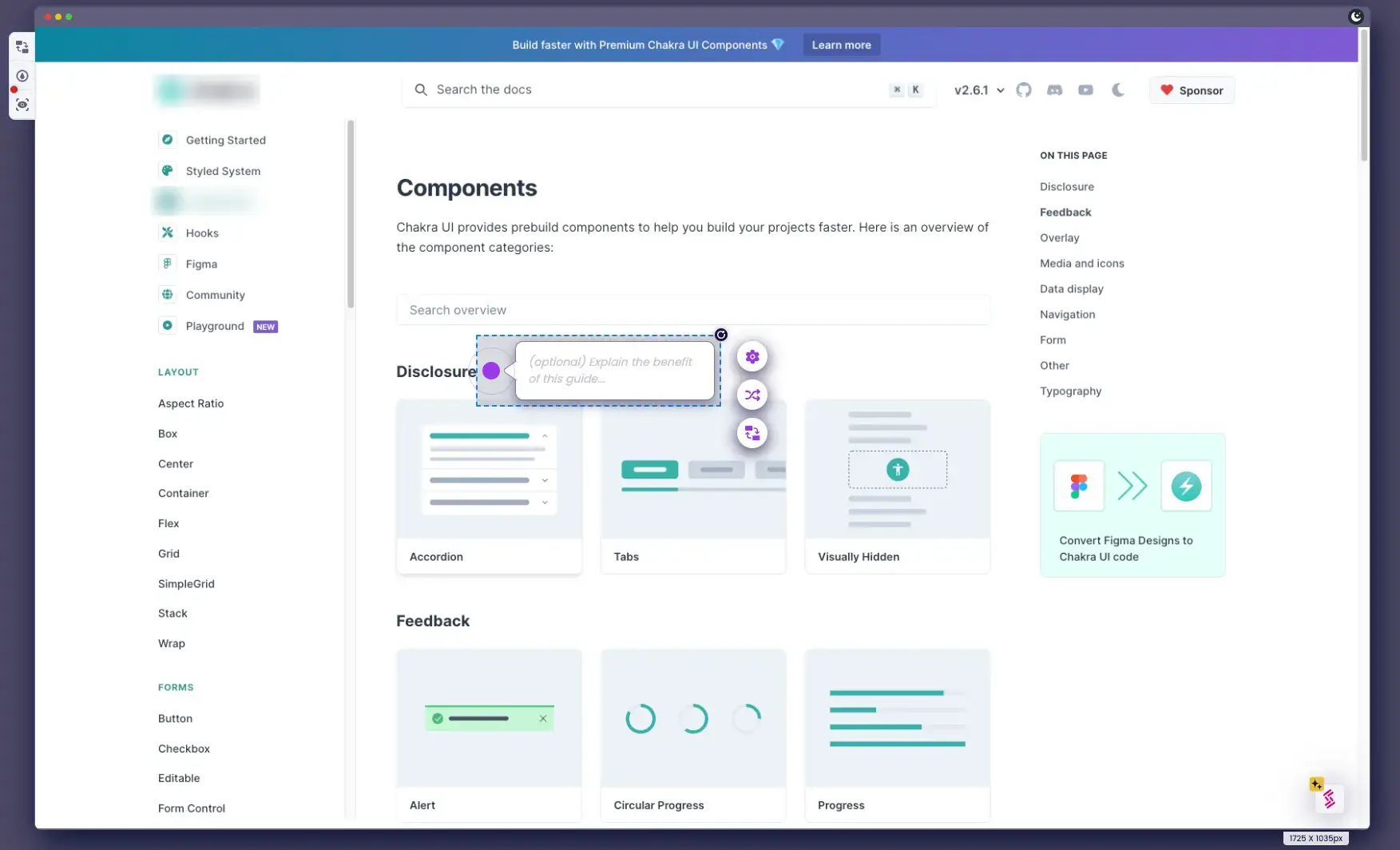Open Hooks in the sidebar
Screen dimensions: 1400x850
(x=202, y=233)
